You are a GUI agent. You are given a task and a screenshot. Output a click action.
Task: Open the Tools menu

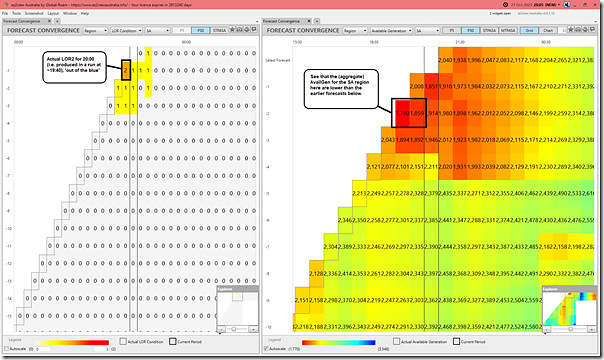point(17,13)
